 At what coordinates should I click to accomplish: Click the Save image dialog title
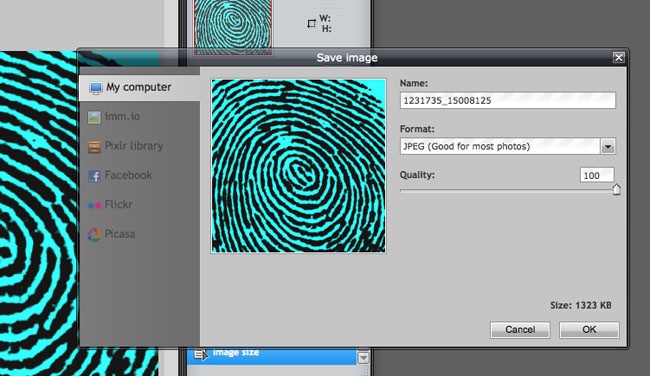pos(347,58)
